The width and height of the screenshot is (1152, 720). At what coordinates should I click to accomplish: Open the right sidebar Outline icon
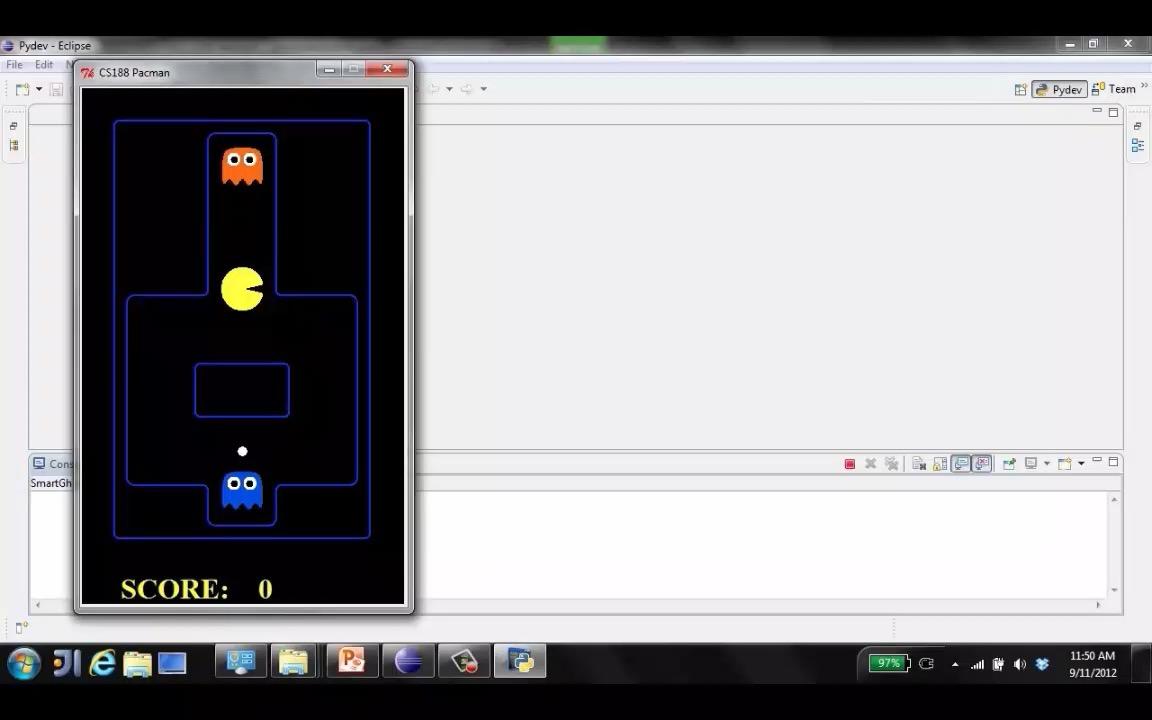(x=1137, y=145)
